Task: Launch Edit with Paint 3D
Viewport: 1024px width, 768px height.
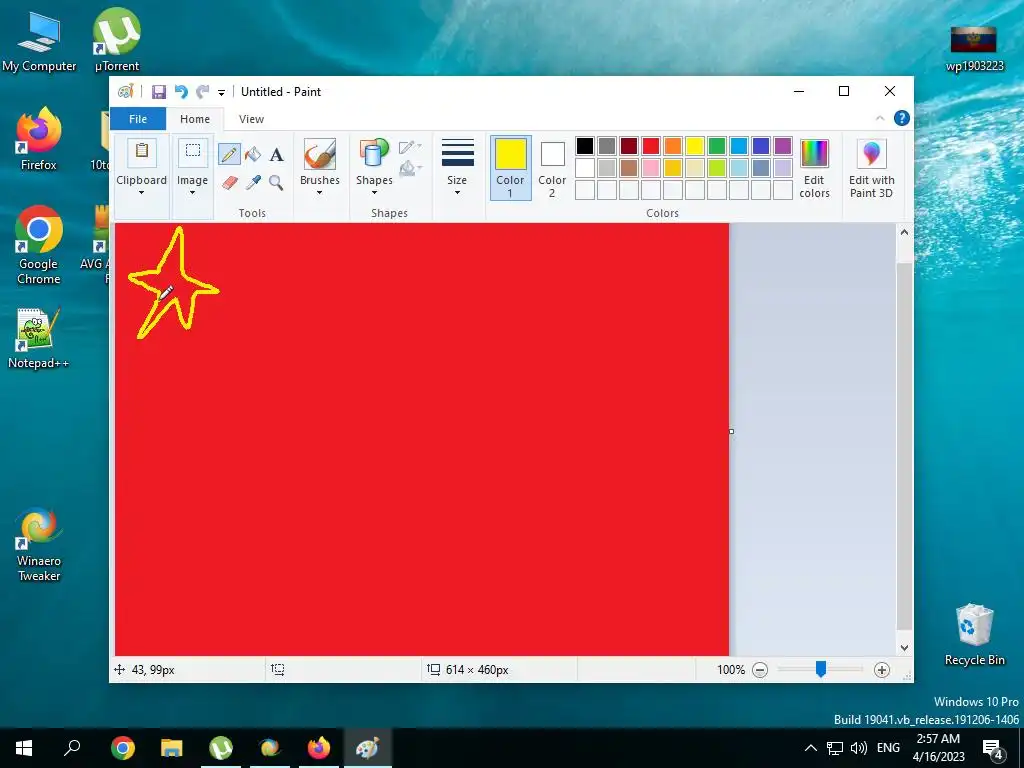Action: (x=871, y=168)
